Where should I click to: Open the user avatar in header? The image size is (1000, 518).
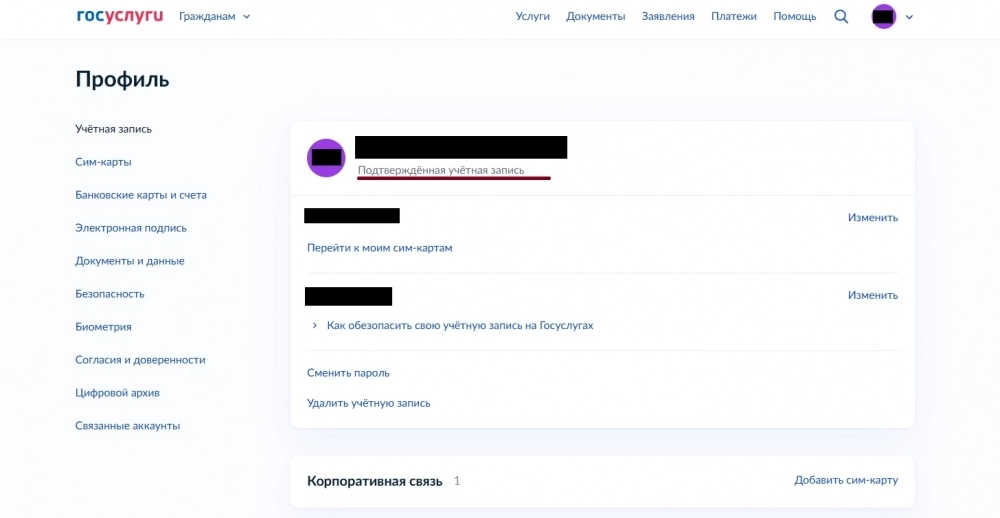point(884,17)
